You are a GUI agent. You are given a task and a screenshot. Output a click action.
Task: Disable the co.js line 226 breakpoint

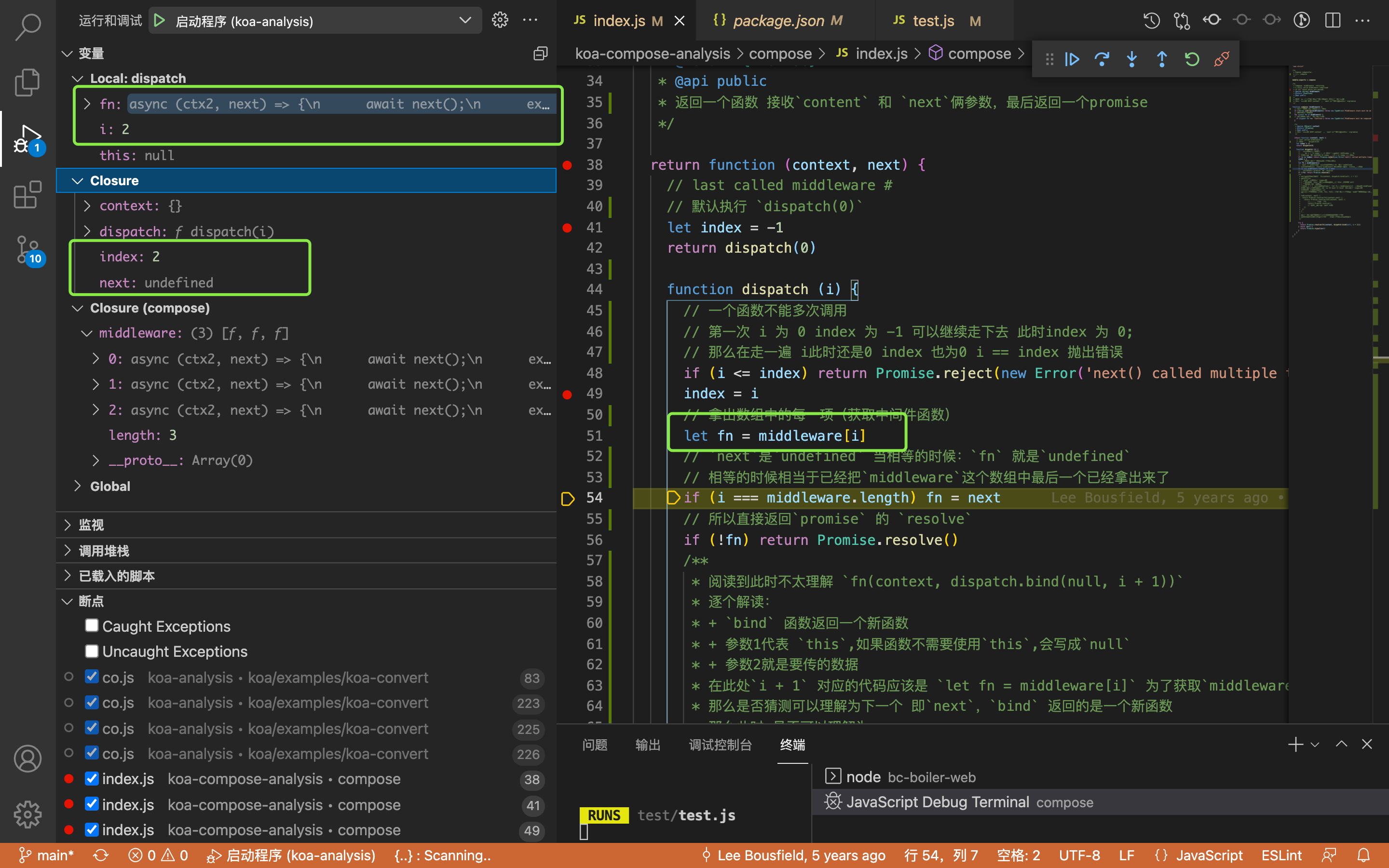point(92,753)
